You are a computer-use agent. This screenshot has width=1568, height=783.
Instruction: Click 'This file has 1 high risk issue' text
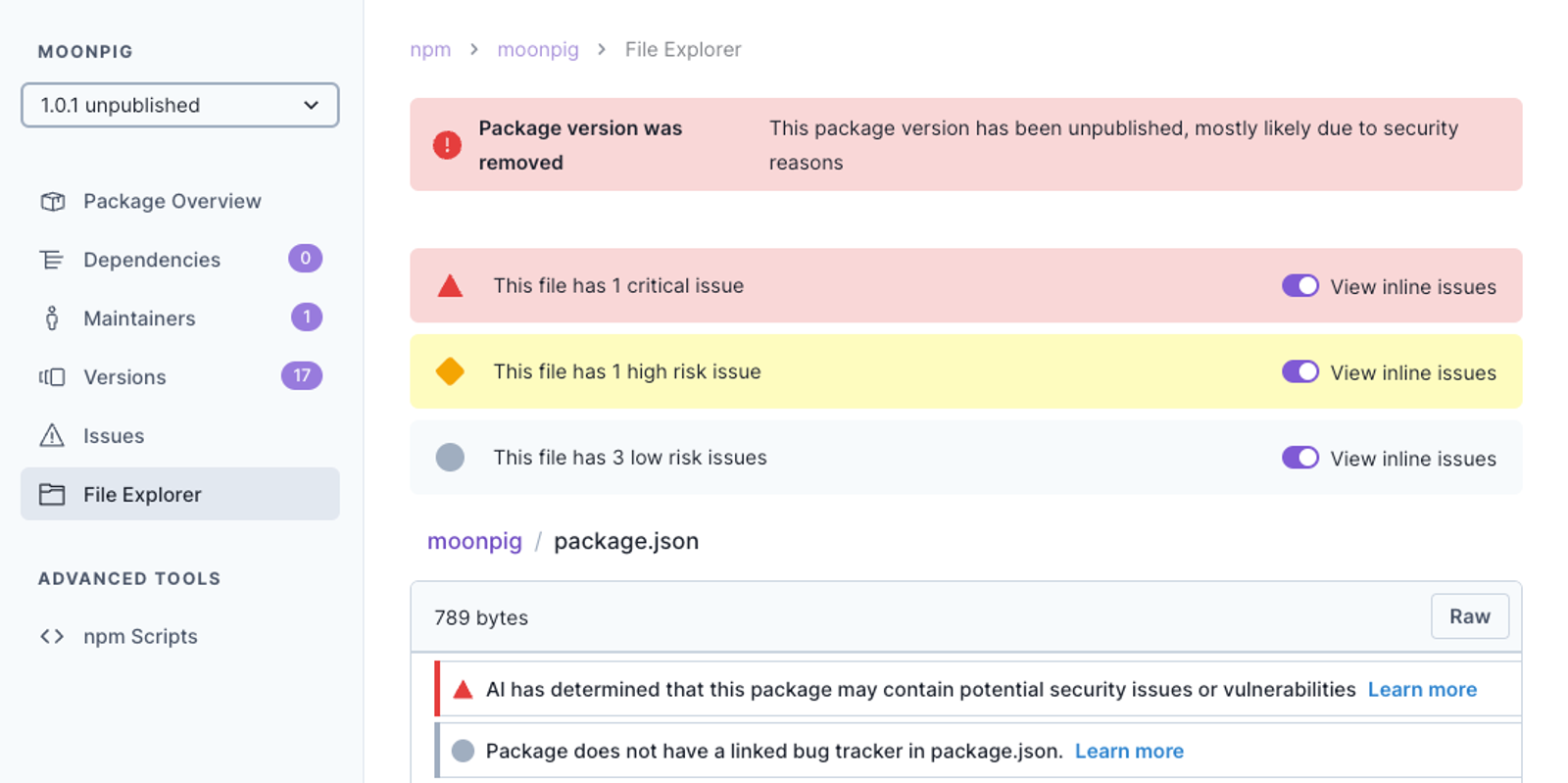[x=627, y=371]
